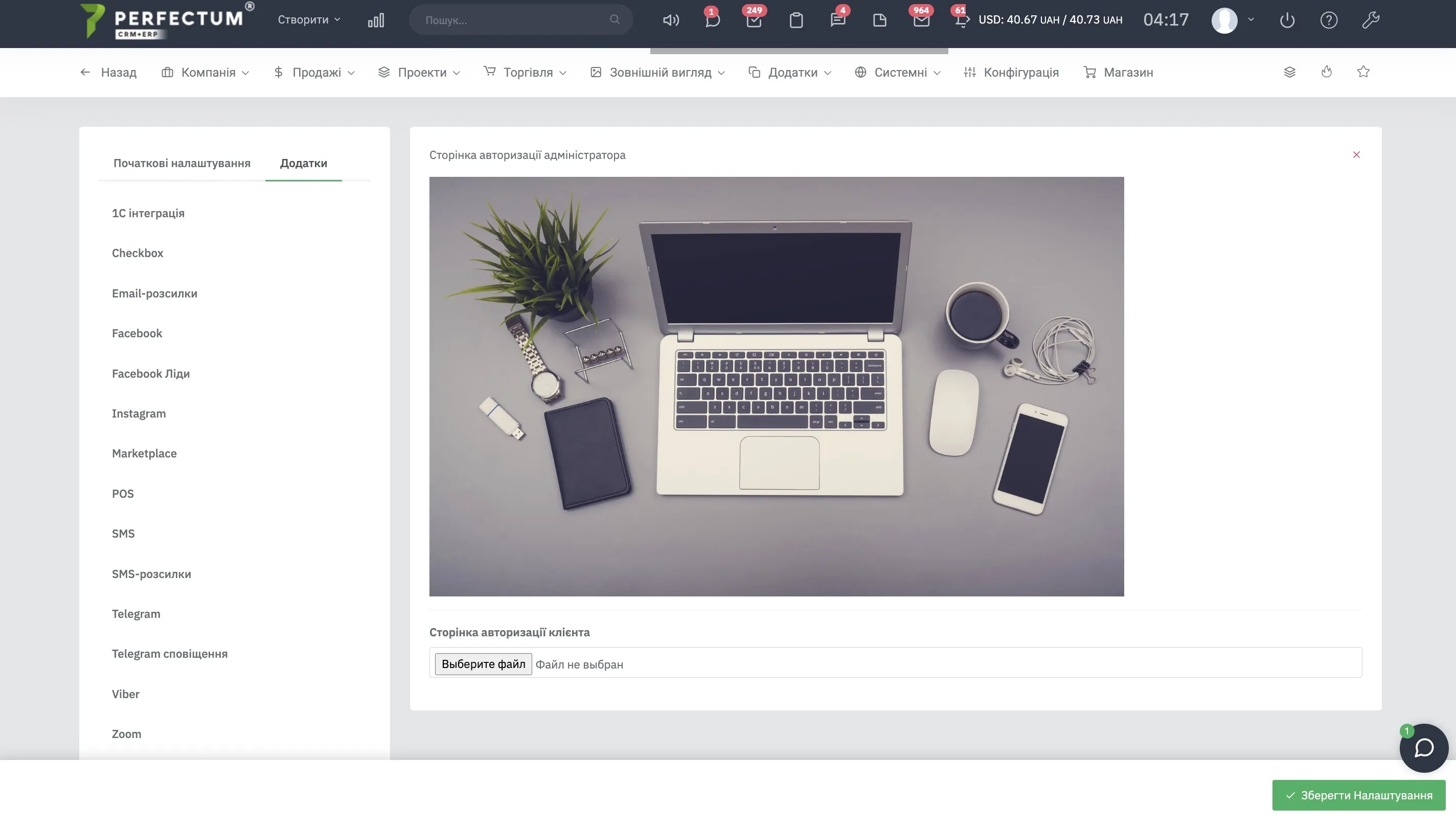Image resolution: width=1456 pixels, height=830 pixels.
Task: Open POS settings
Action: click(123, 494)
